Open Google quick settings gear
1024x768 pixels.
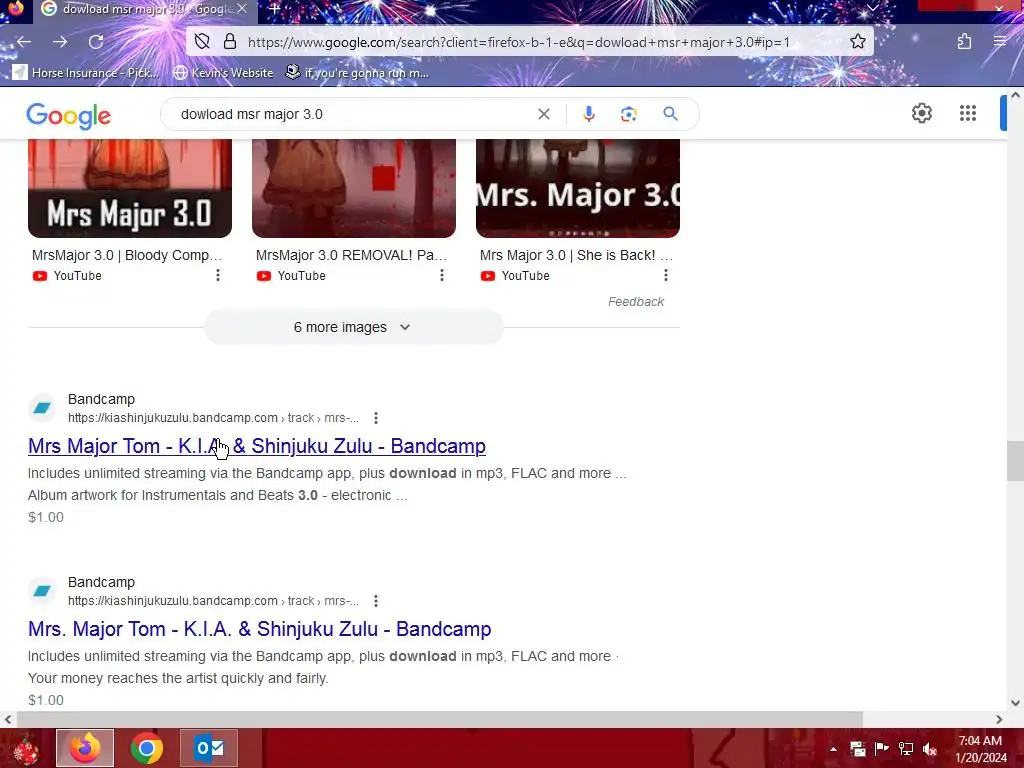click(x=921, y=114)
